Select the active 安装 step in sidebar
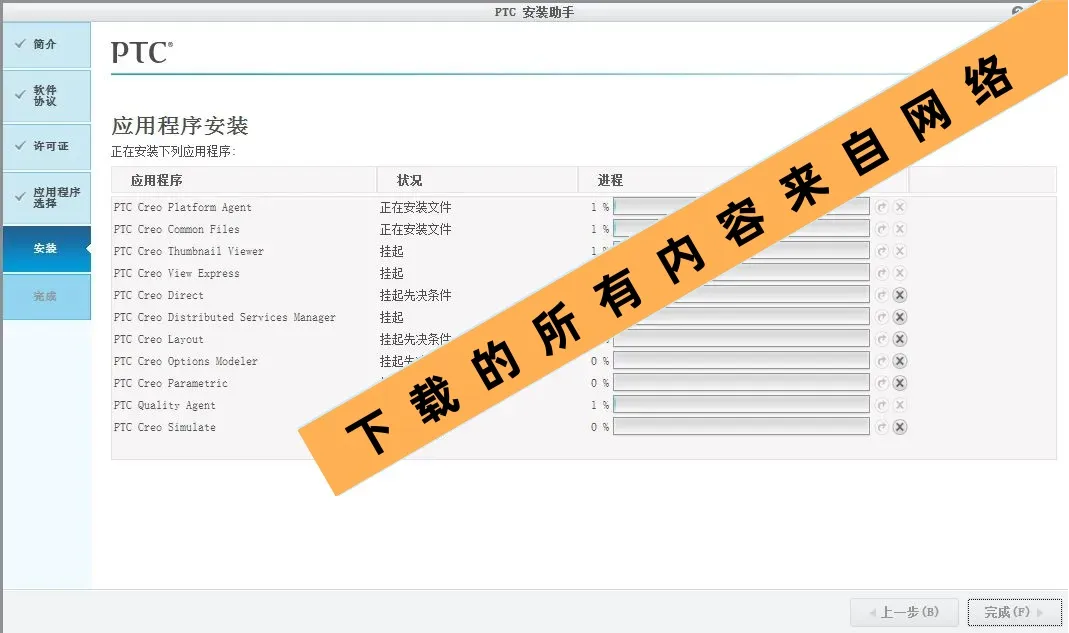This screenshot has width=1069, height=633. tap(47, 248)
